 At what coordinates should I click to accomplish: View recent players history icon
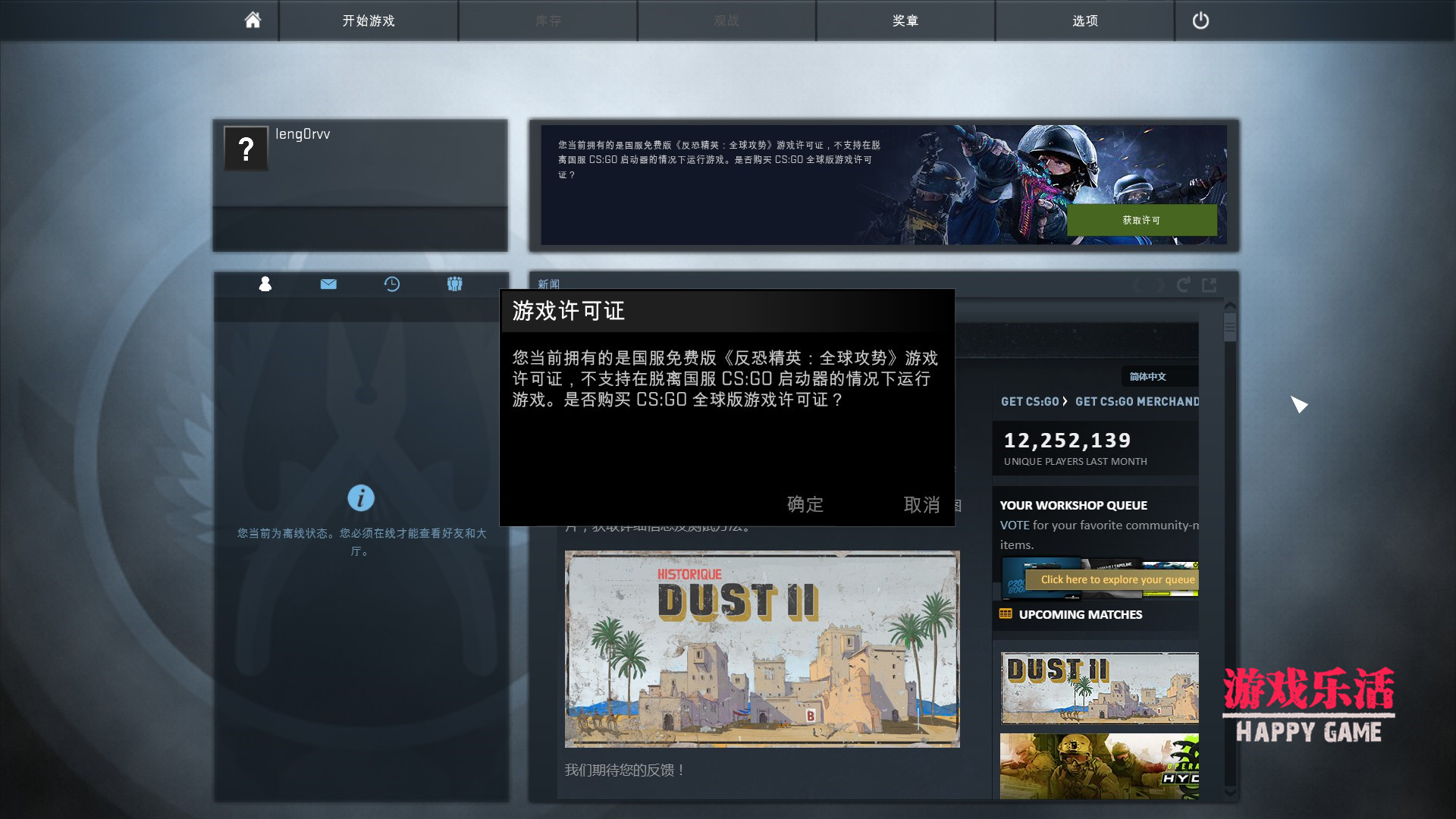click(391, 284)
